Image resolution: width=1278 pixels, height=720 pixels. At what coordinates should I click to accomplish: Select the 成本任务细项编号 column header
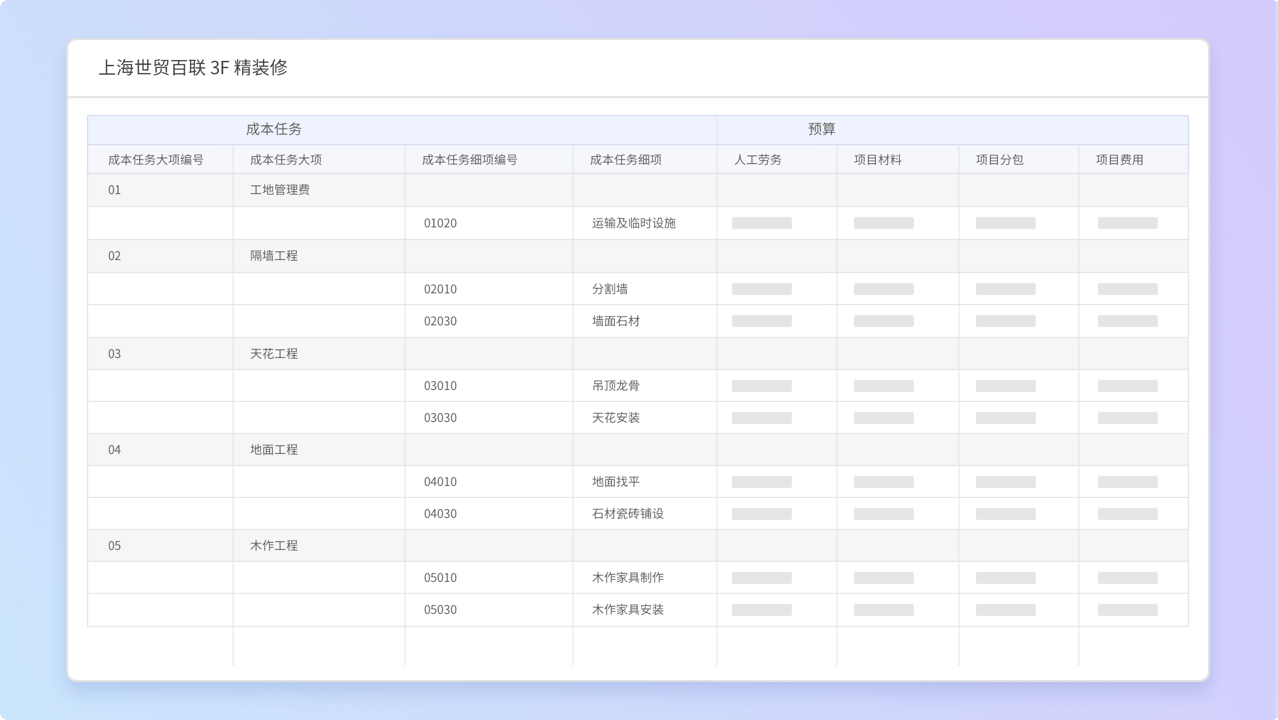[x=469, y=159]
